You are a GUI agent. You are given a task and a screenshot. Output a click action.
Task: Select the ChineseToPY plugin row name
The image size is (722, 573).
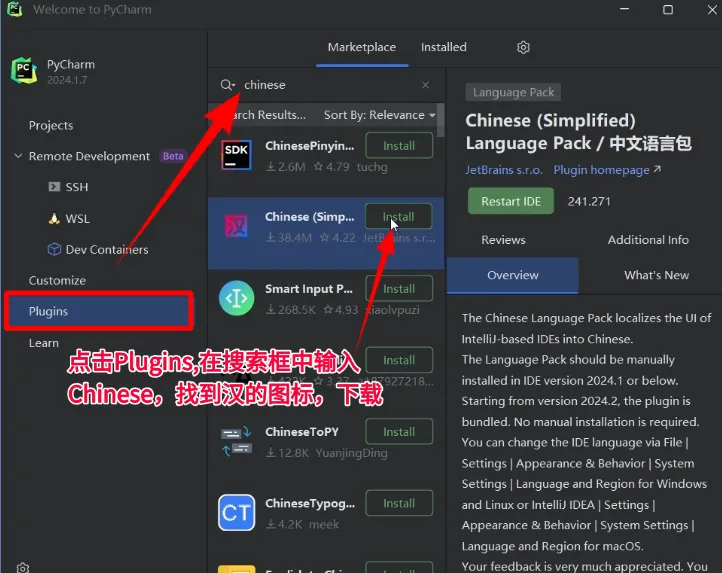302,432
